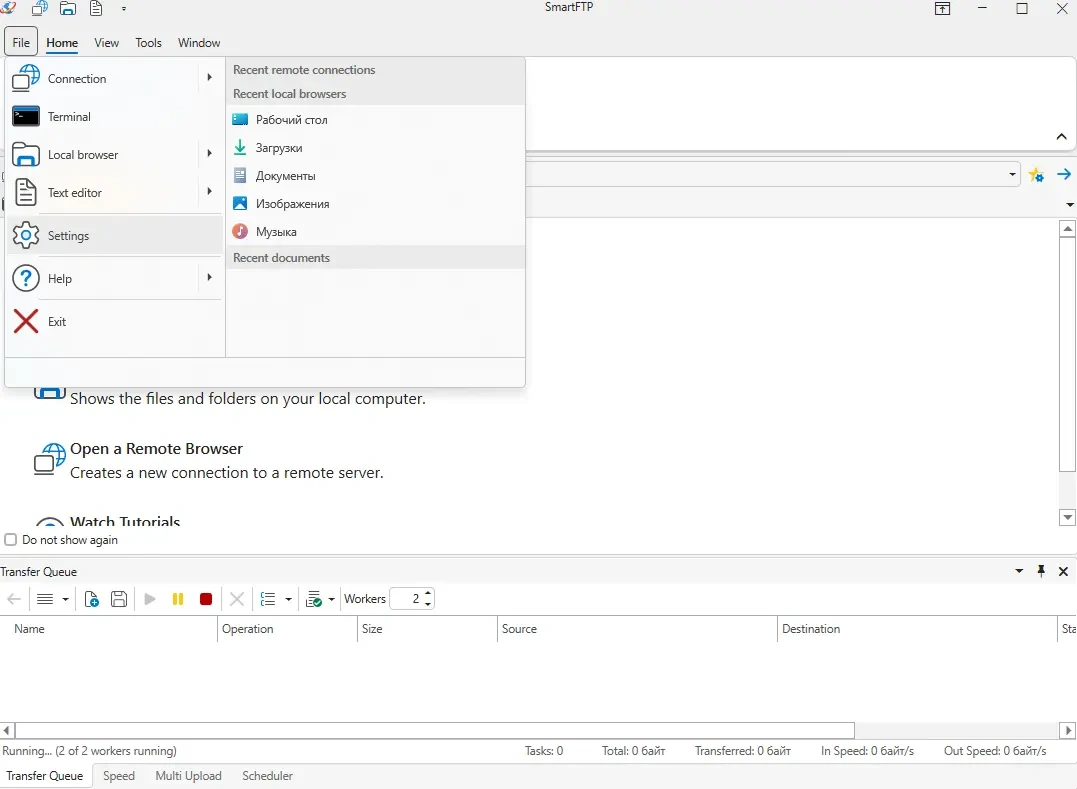This screenshot has height=789, width=1077.
Task: Open the Transfer Queue panel options dropdown
Action: [1019, 571]
